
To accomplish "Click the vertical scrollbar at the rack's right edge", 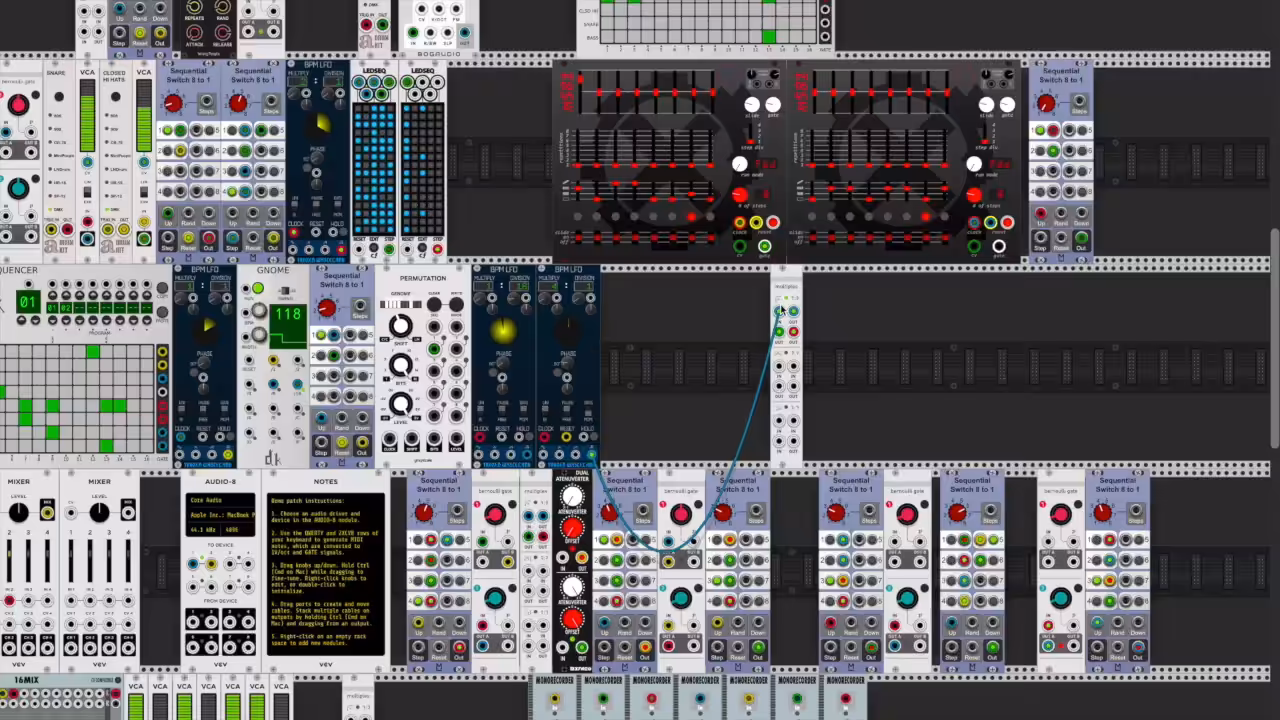I will (1275, 338).
